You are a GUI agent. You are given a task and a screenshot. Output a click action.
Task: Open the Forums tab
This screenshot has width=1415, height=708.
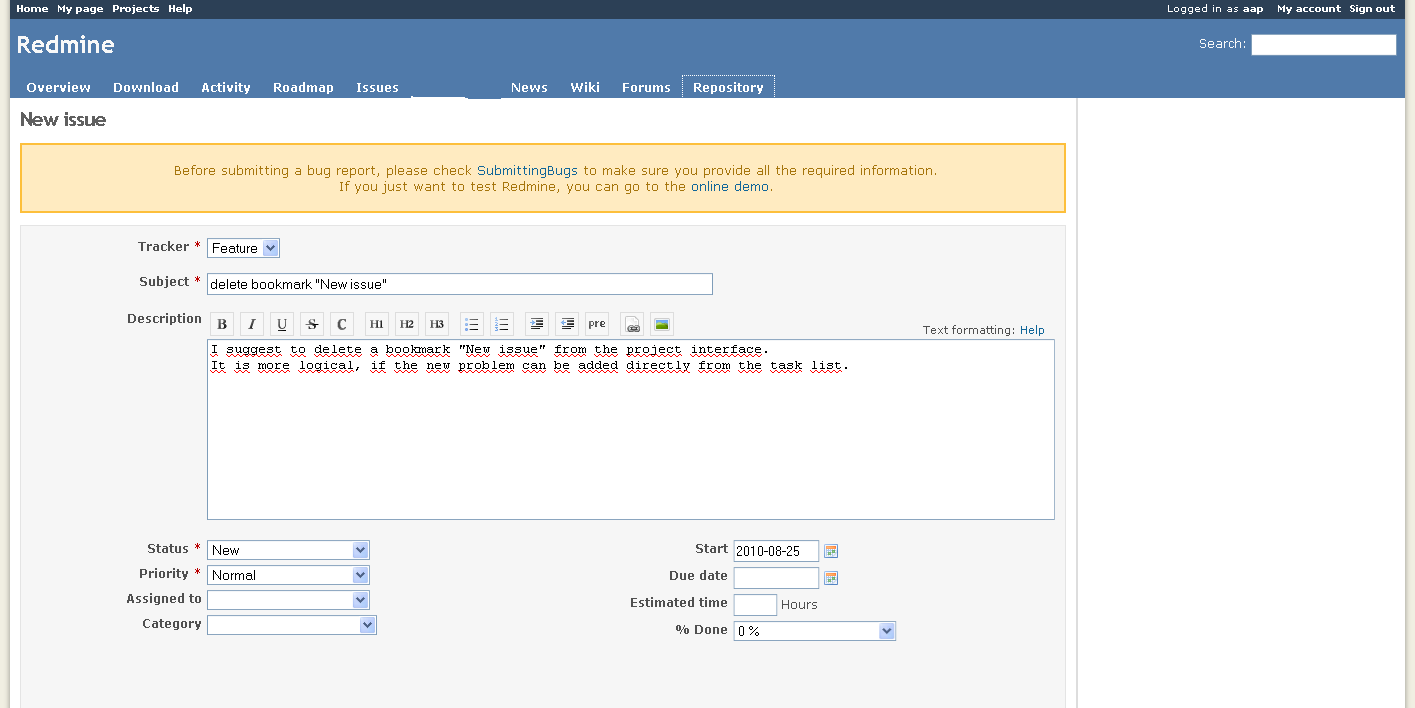click(x=646, y=87)
